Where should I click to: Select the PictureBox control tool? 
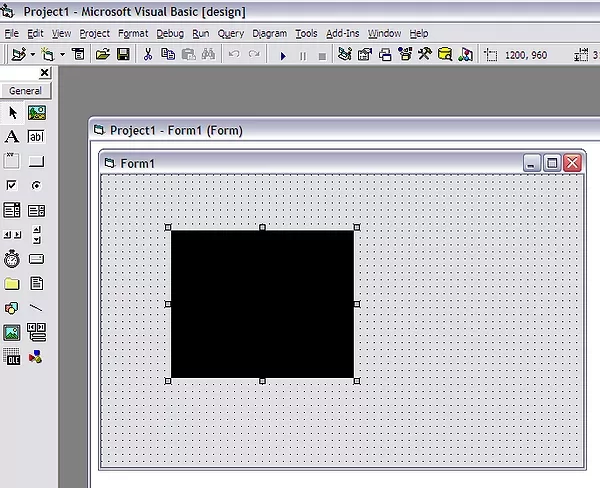[x=36, y=113]
